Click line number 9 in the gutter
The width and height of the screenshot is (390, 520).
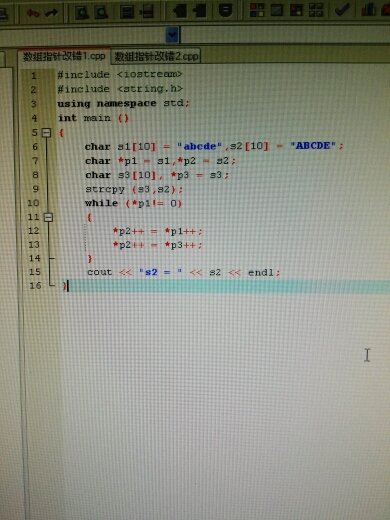35,189
